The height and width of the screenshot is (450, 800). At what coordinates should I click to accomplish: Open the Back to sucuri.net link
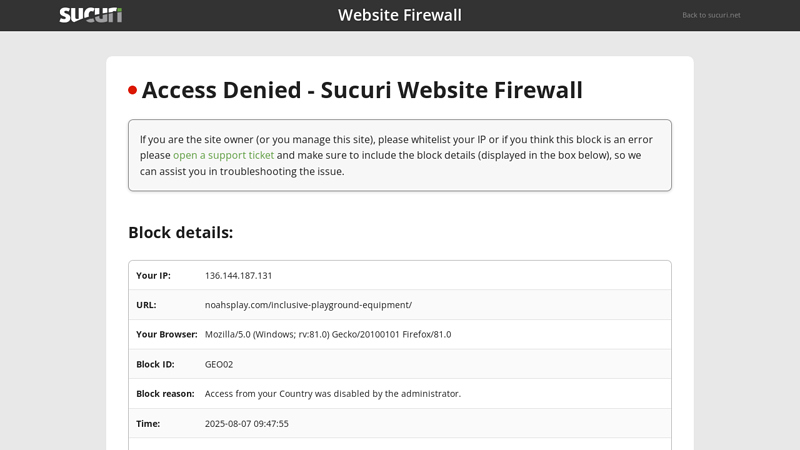[711, 15]
